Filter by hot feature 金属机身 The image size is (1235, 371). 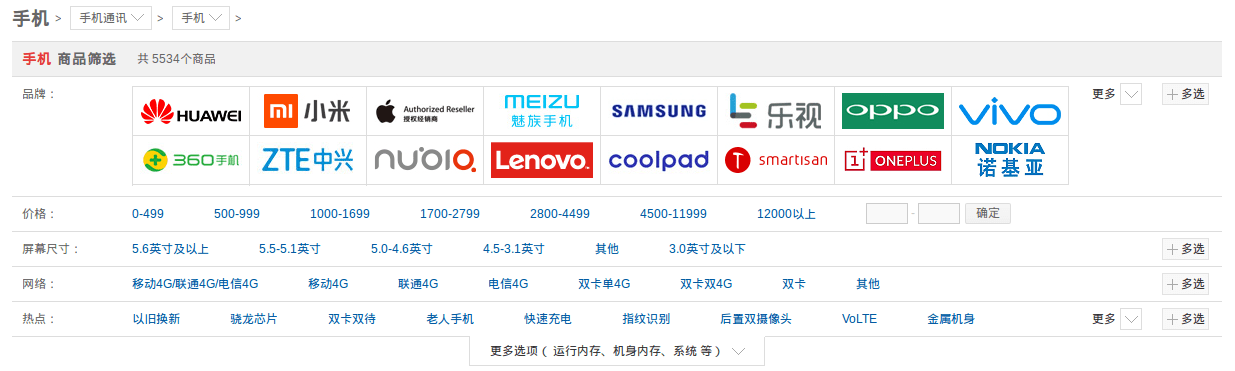click(951, 319)
